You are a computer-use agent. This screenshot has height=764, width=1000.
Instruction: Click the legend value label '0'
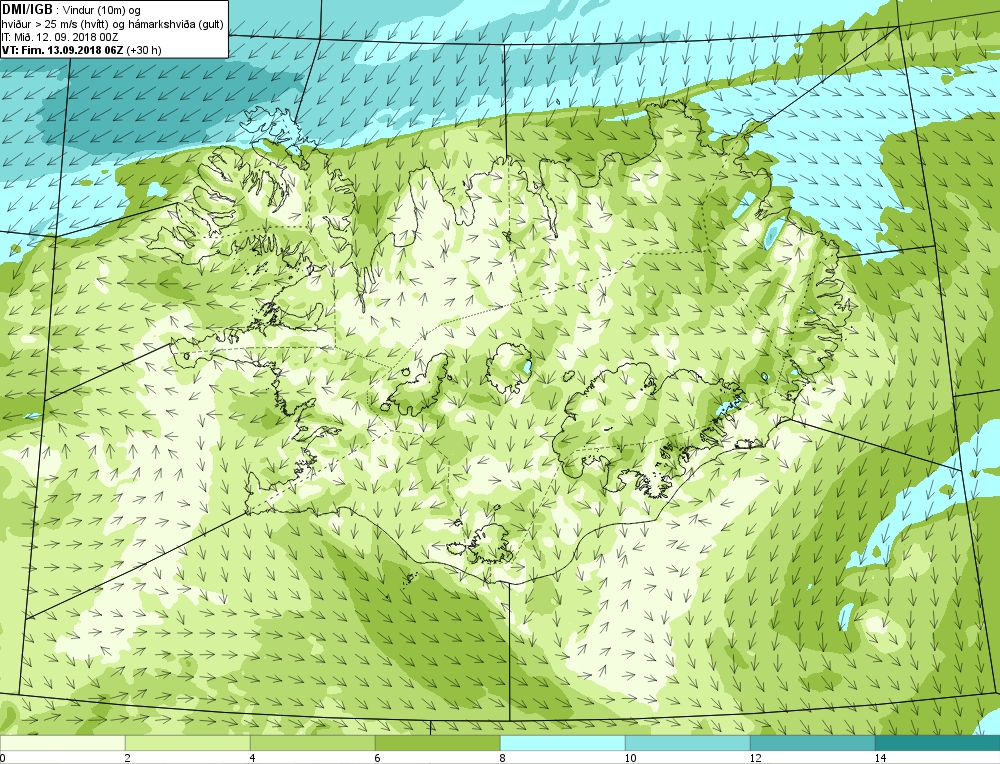pos(3,758)
